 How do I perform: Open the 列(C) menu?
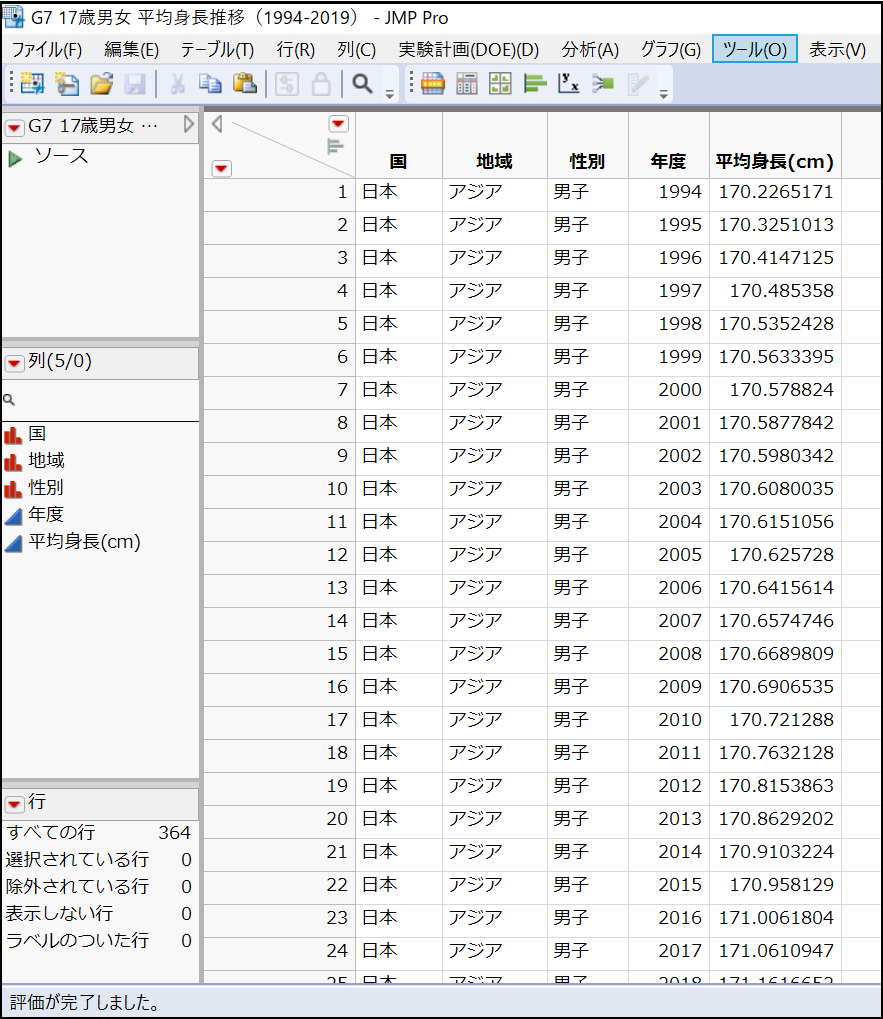(x=357, y=49)
